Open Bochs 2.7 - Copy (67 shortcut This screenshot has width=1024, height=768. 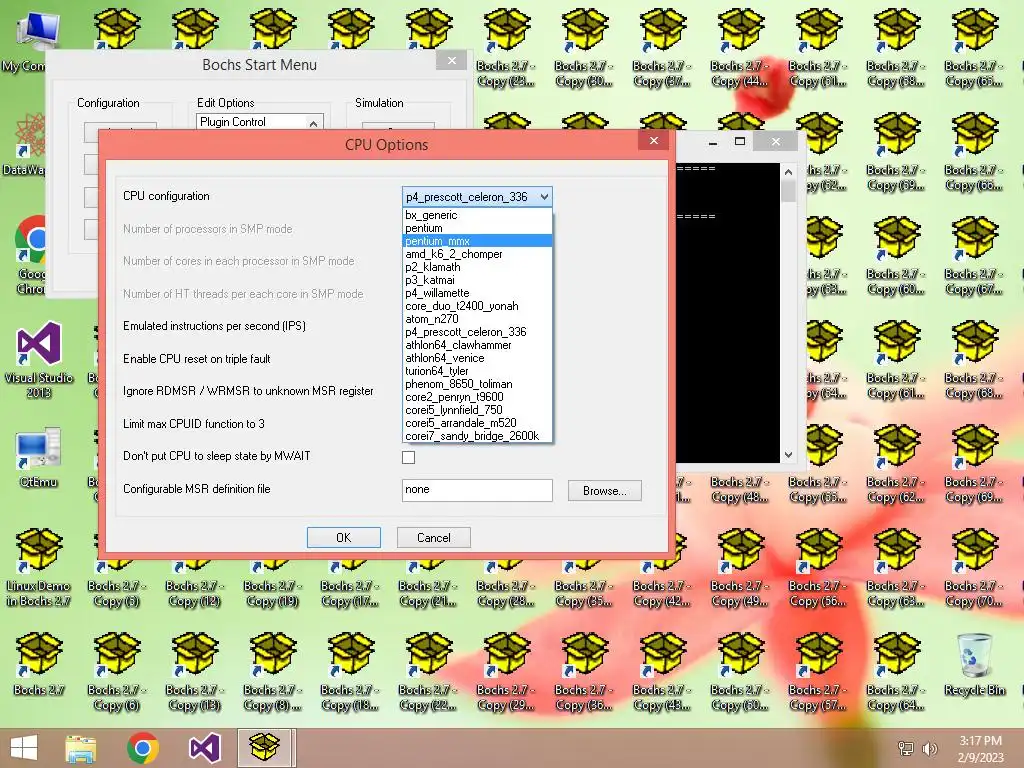(974, 255)
